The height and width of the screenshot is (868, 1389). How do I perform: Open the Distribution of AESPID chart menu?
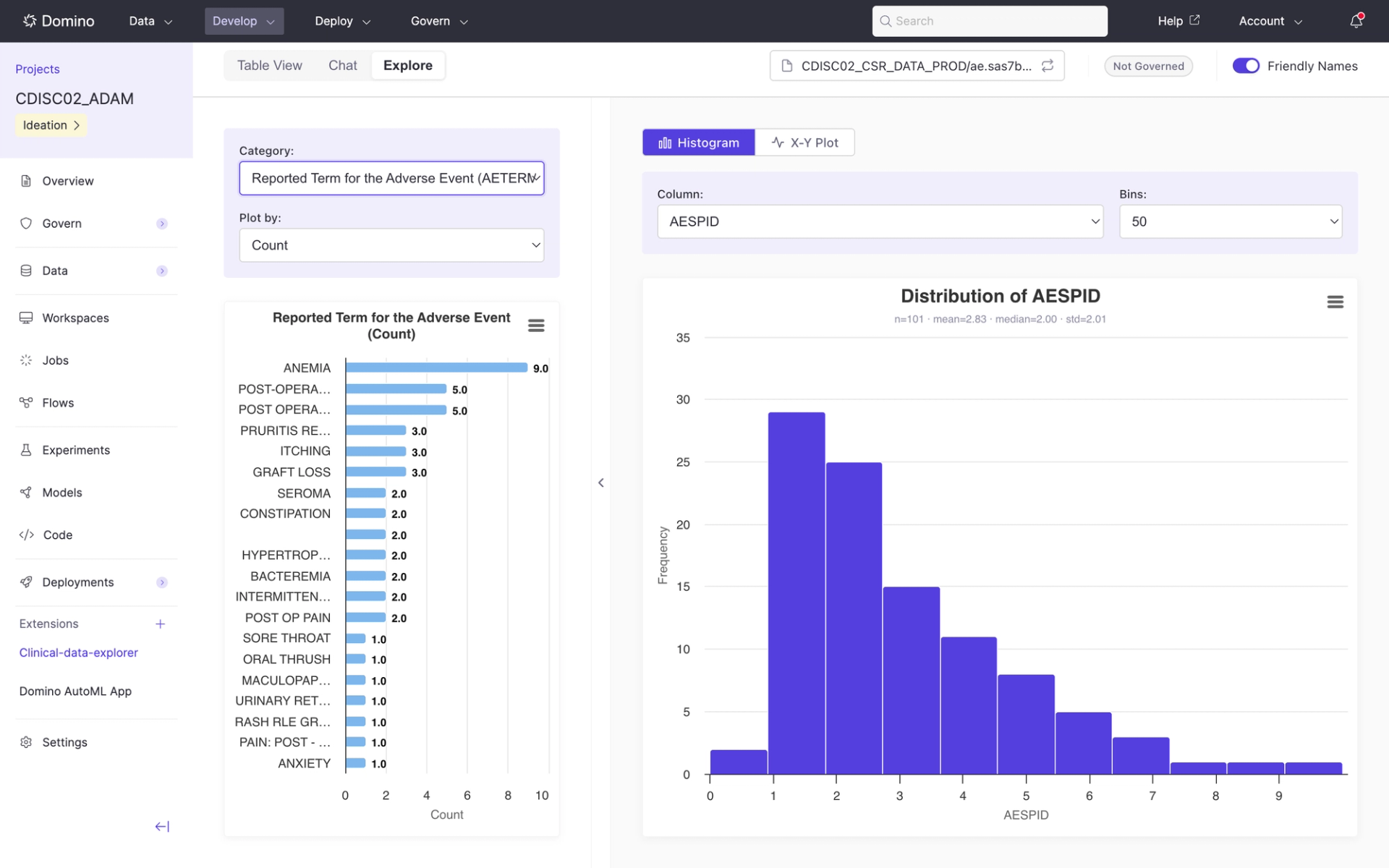[x=1335, y=302]
